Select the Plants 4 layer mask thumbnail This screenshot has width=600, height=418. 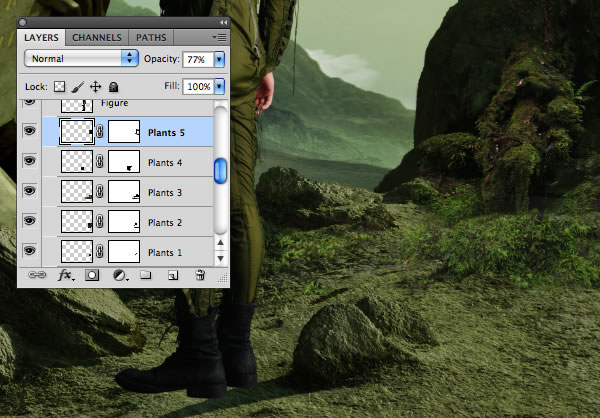point(124,162)
